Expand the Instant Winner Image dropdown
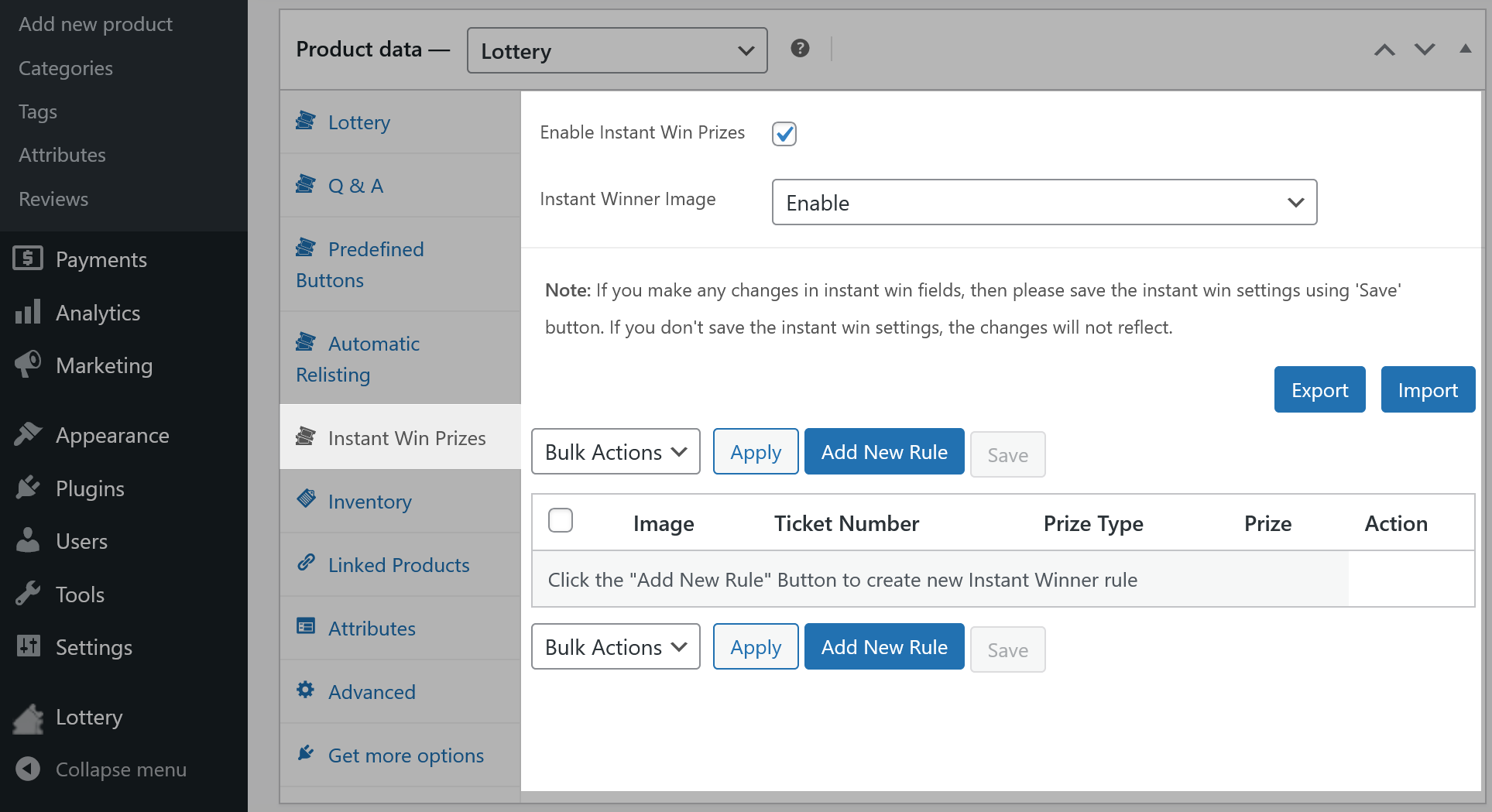 click(x=1044, y=203)
